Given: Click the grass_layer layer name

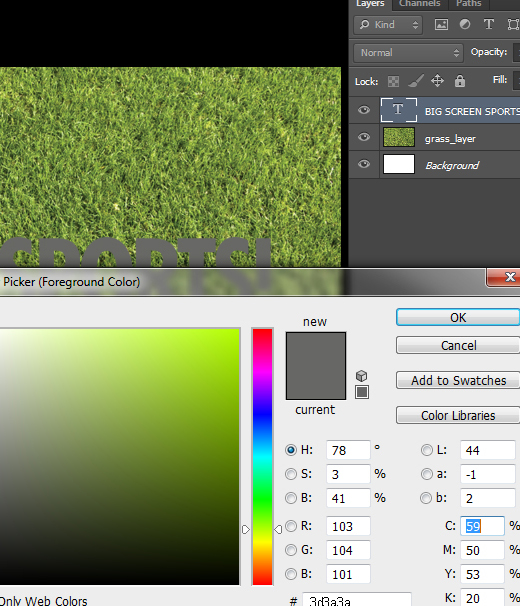Looking at the screenshot, I should (x=450, y=138).
